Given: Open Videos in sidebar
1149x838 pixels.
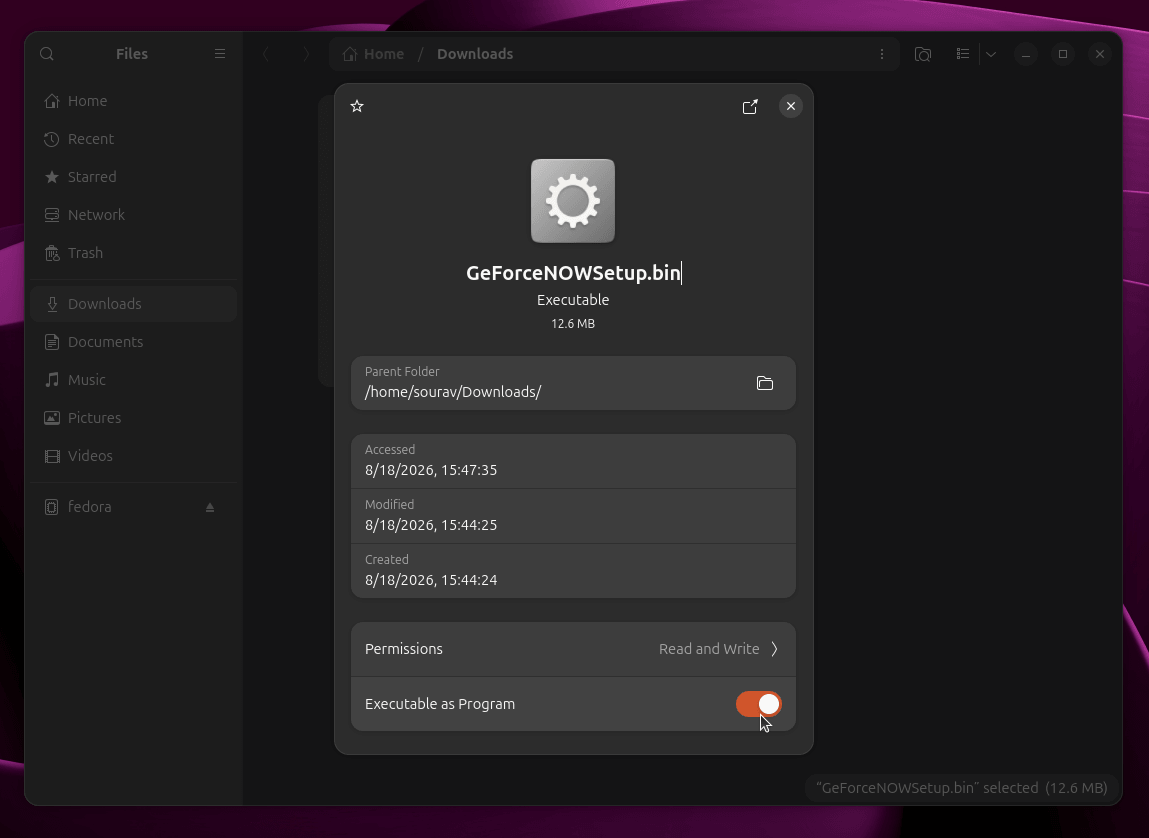Looking at the screenshot, I should coord(134,456).
